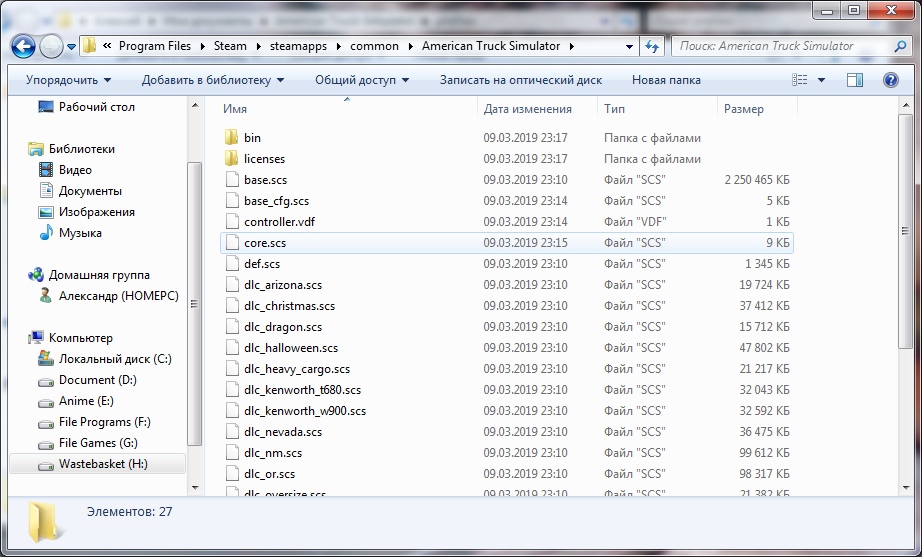
Task: Click the Новая папка button
Action: [x=666, y=80]
